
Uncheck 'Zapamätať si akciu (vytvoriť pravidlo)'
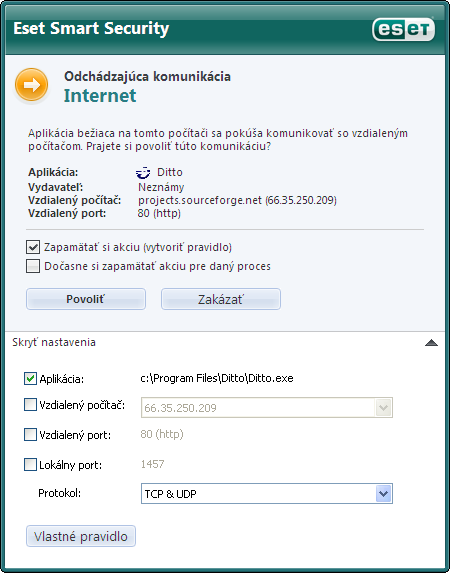tap(33, 247)
